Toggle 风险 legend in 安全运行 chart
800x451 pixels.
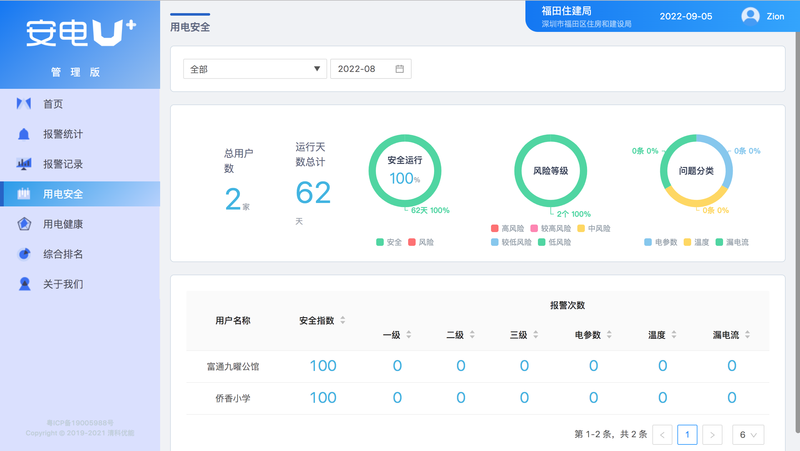[x=421, y=242]
